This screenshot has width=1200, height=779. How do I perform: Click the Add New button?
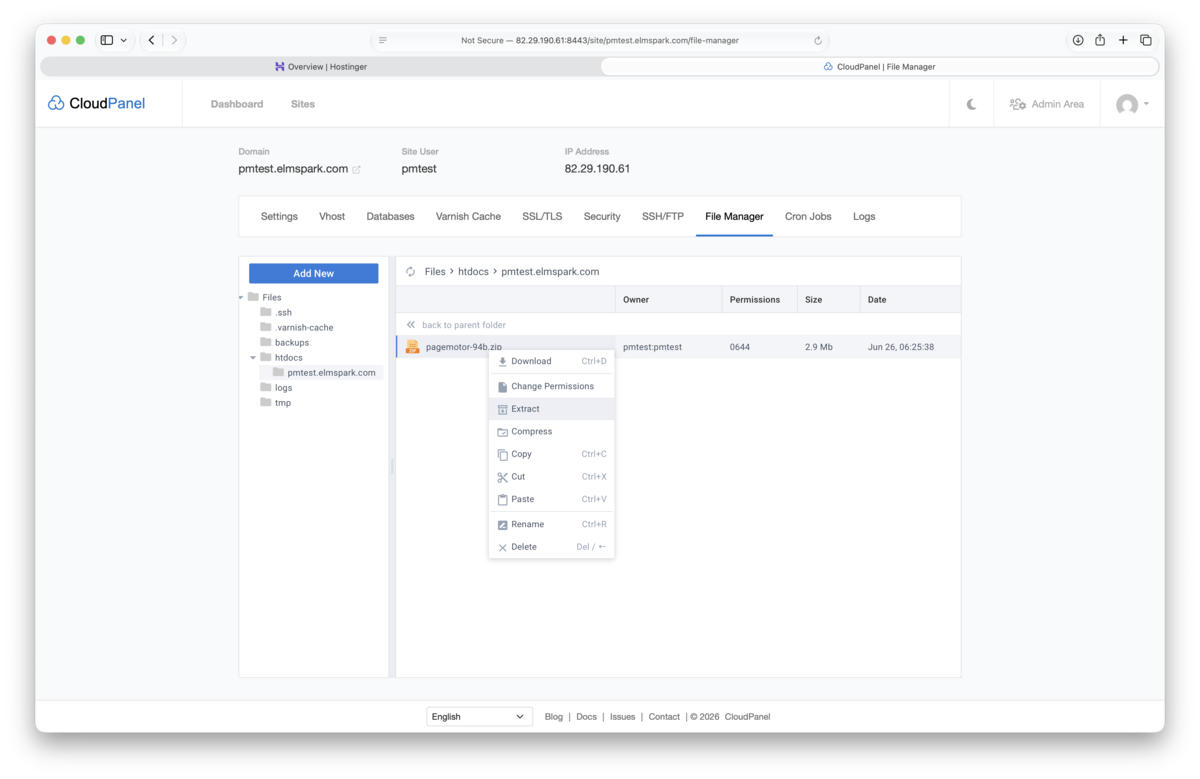313,273
